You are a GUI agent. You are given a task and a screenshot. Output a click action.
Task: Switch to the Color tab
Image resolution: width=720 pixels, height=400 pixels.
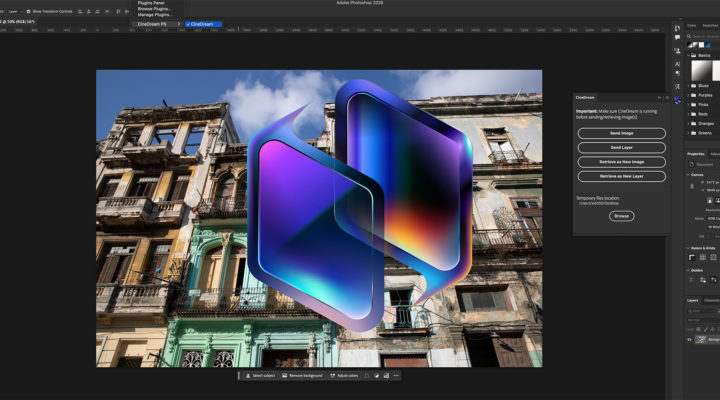pyautogui.click(x=692, y=26)
